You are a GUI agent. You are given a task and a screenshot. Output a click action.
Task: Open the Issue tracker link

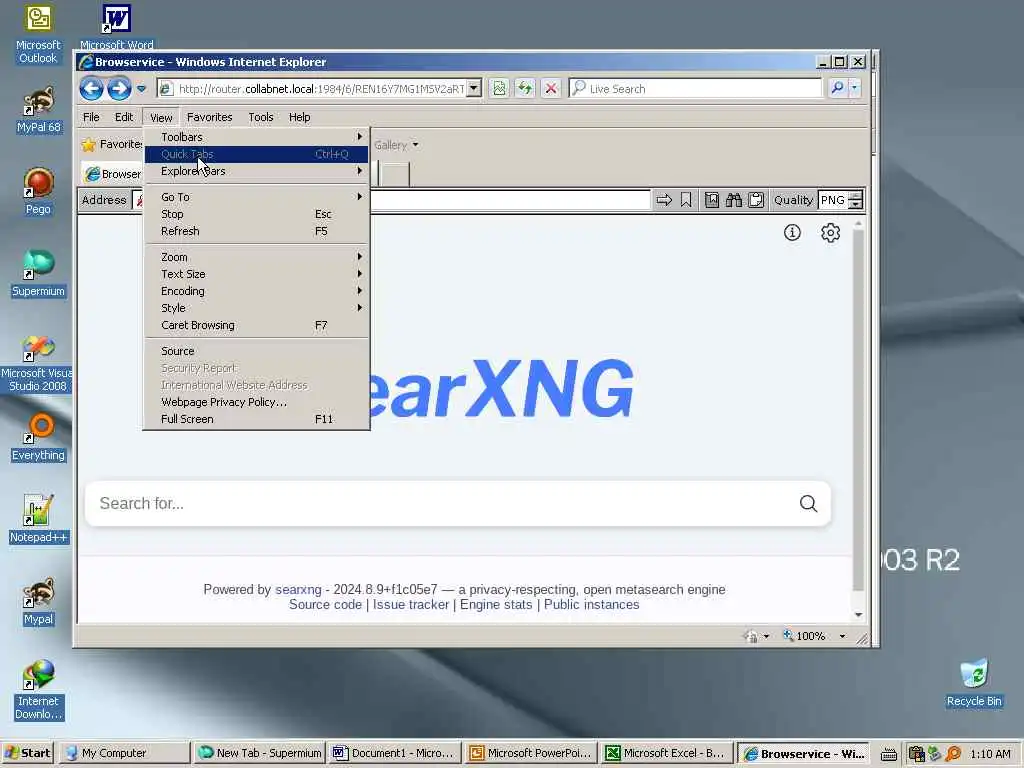click(411, 605)
